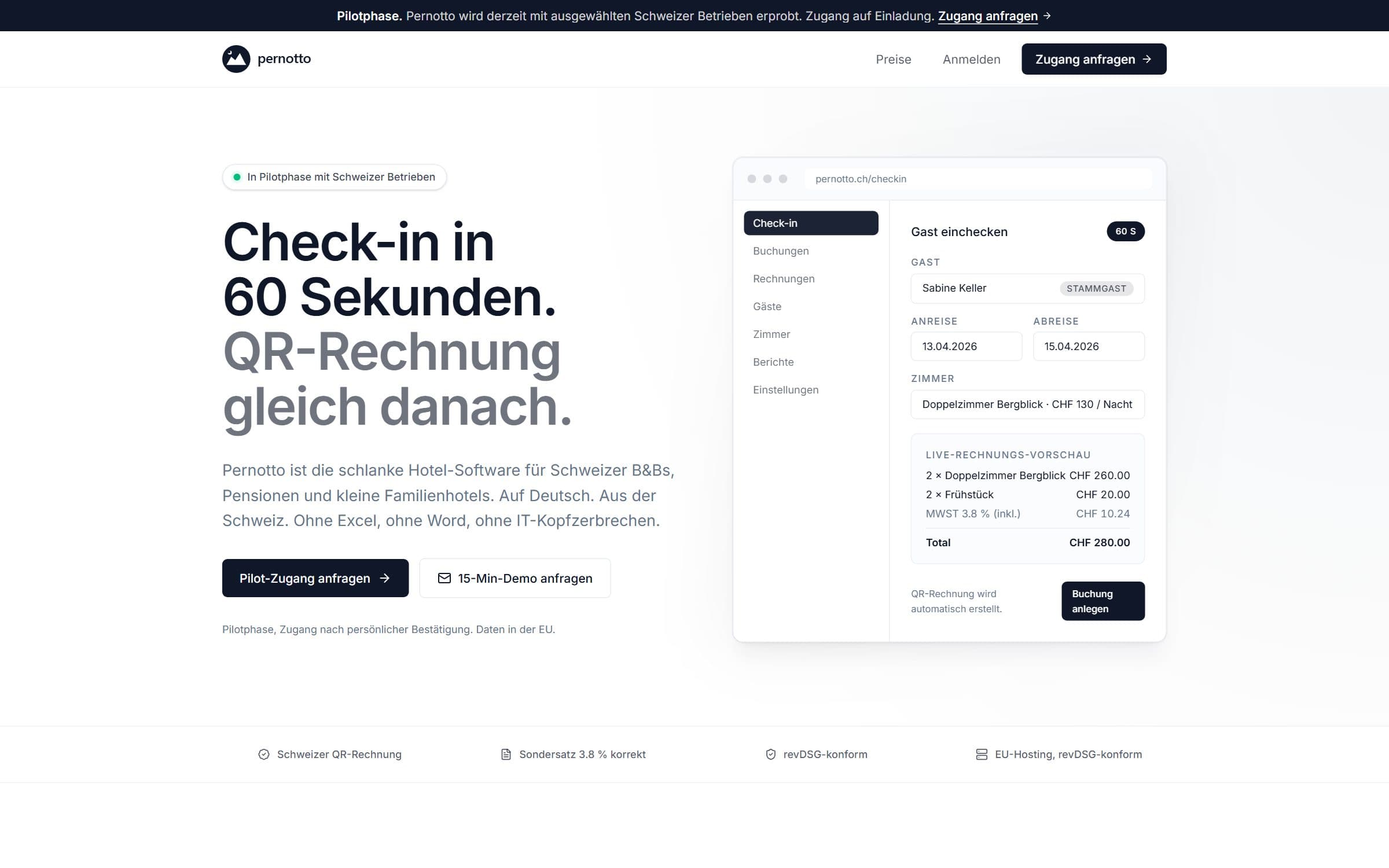Click the Pilot-Zugang anfragen button
1389x868 pixels.
pyautogui.click(x=315, y=578)
